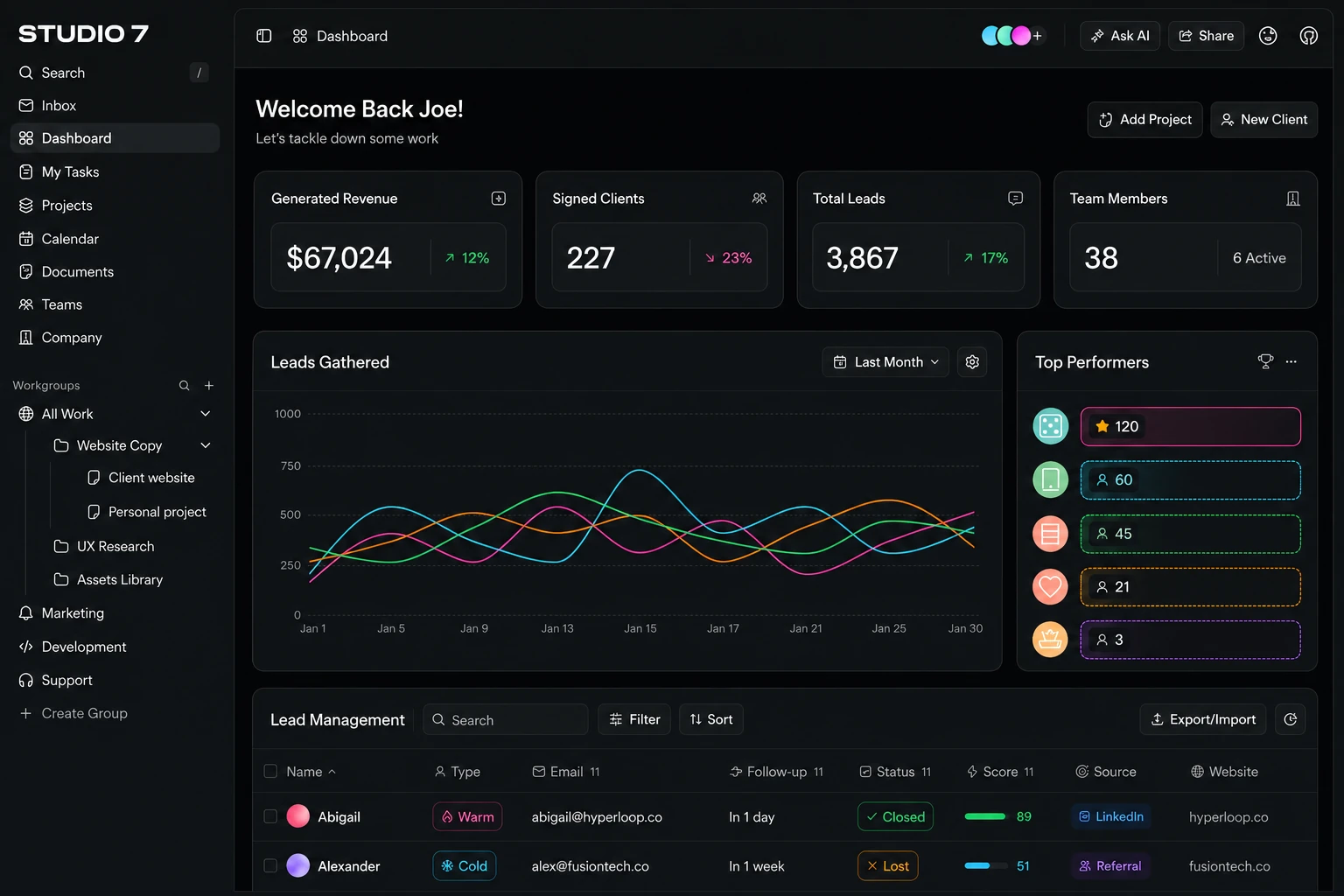1344x896 pixels.
Task: Click the Add Project button
Action: coord(1144,120)
